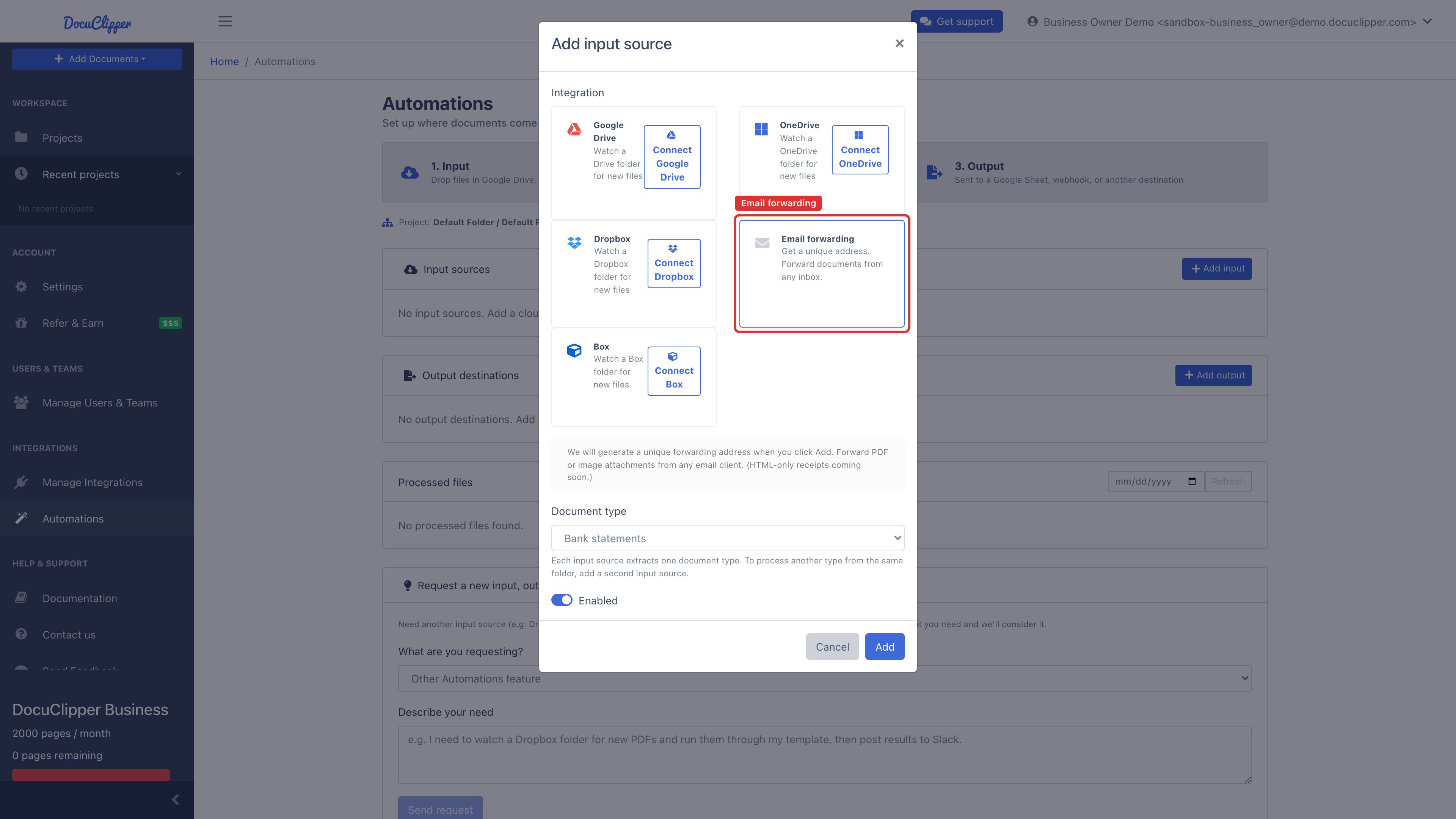Click the Input cloud upload icon

410,173
